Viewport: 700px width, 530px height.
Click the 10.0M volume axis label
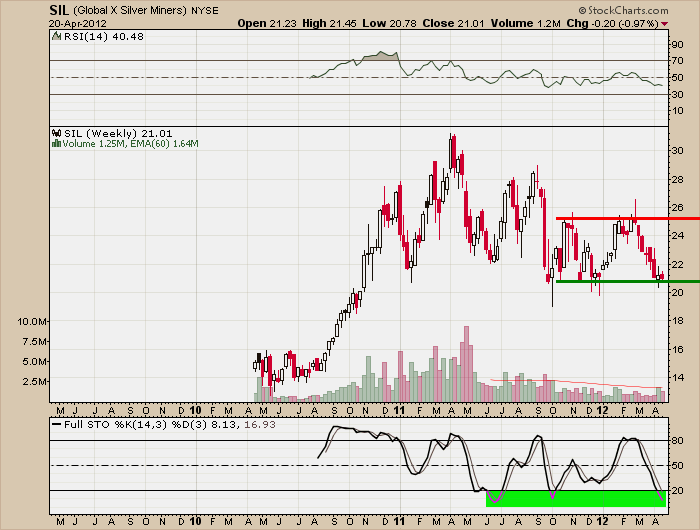point(32,321)
